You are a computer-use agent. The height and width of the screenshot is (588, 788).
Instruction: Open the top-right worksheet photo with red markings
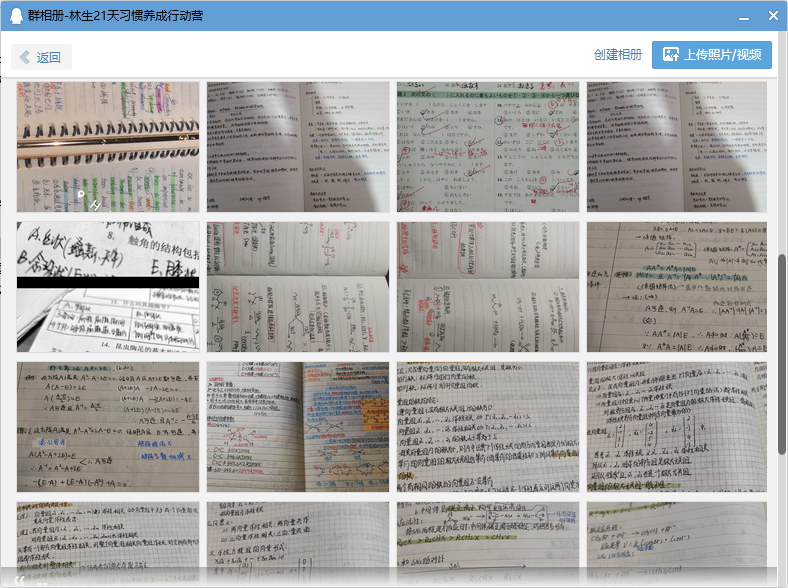(676, 146)
